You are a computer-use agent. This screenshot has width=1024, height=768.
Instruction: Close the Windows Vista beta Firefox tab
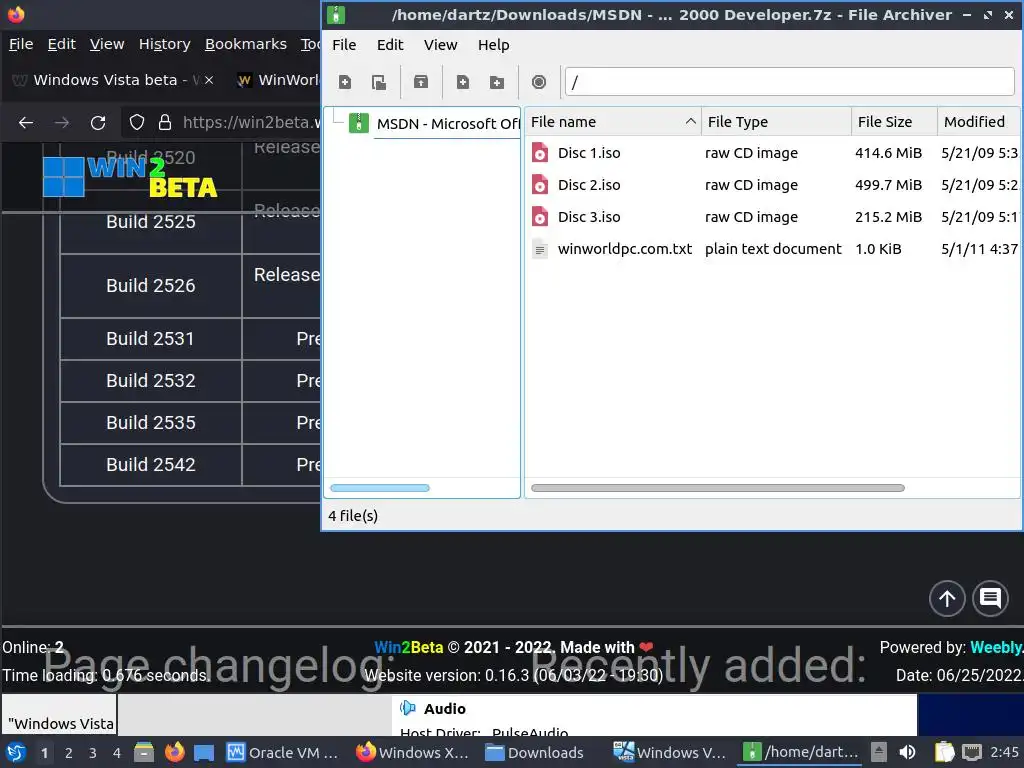[209, 80]
